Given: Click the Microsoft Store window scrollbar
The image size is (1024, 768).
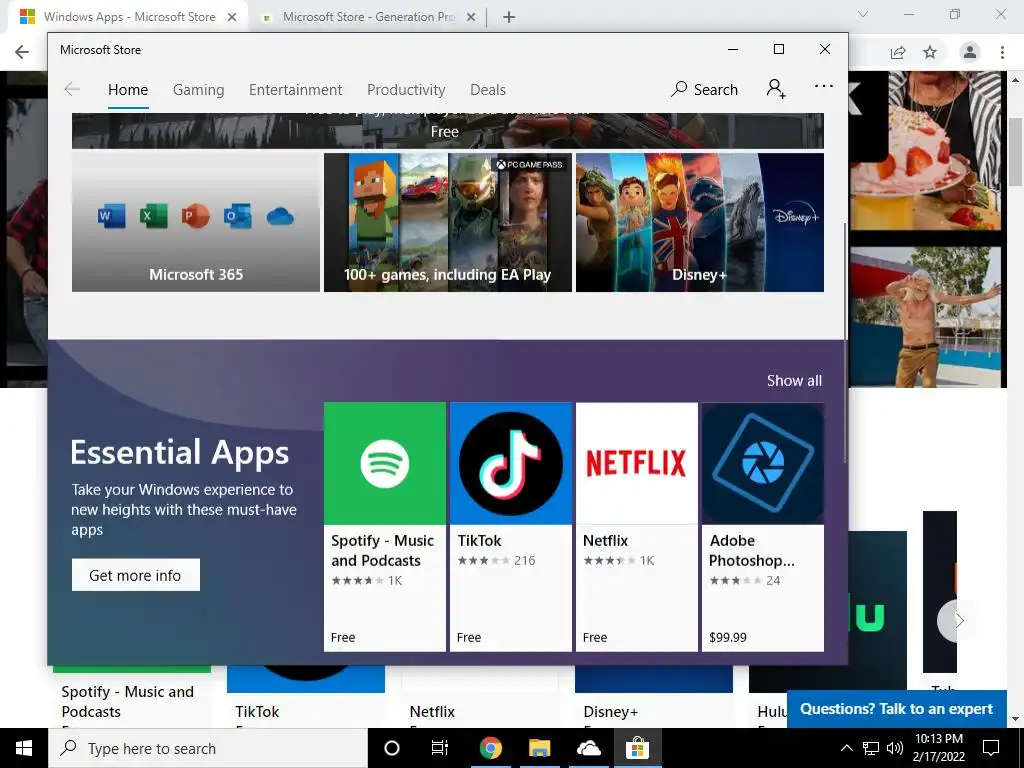Looking at the screenshot, I should point(845,343).
